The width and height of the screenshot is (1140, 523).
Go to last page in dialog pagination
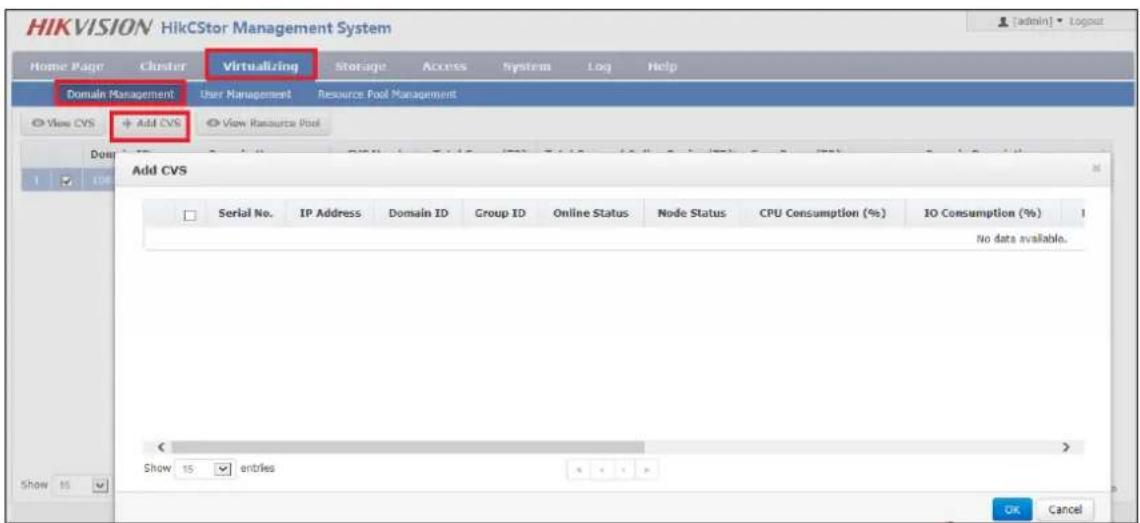click(645, 471)
